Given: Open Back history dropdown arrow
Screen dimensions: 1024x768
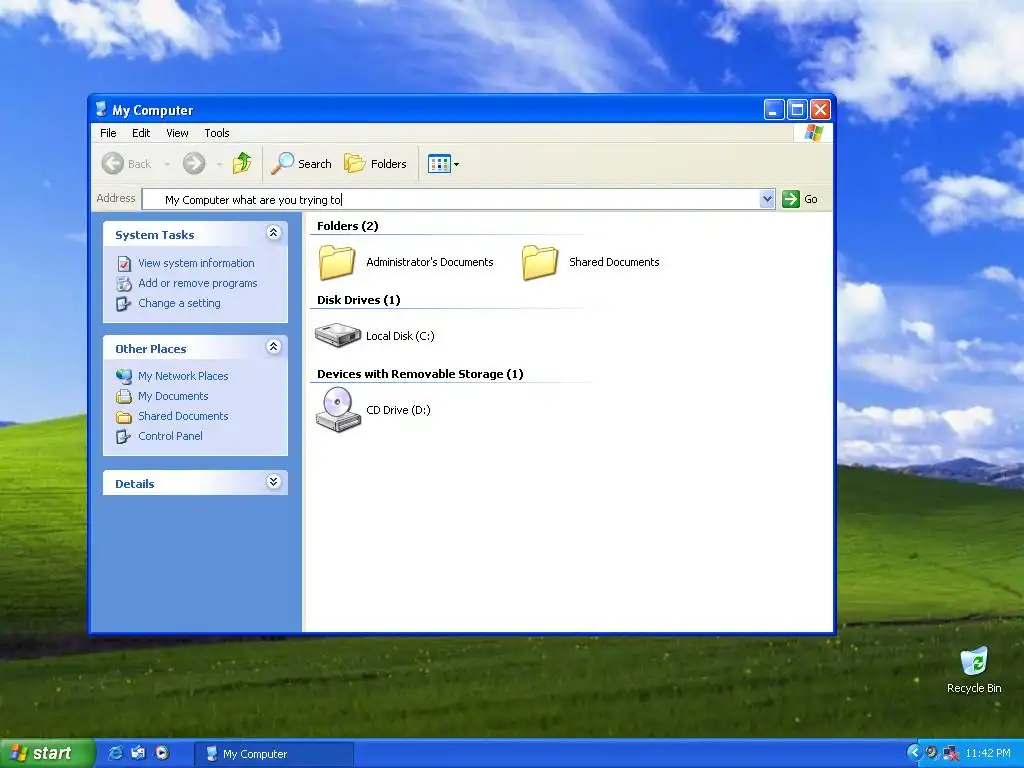Looking at the screenshot, I should click(167, 164).
